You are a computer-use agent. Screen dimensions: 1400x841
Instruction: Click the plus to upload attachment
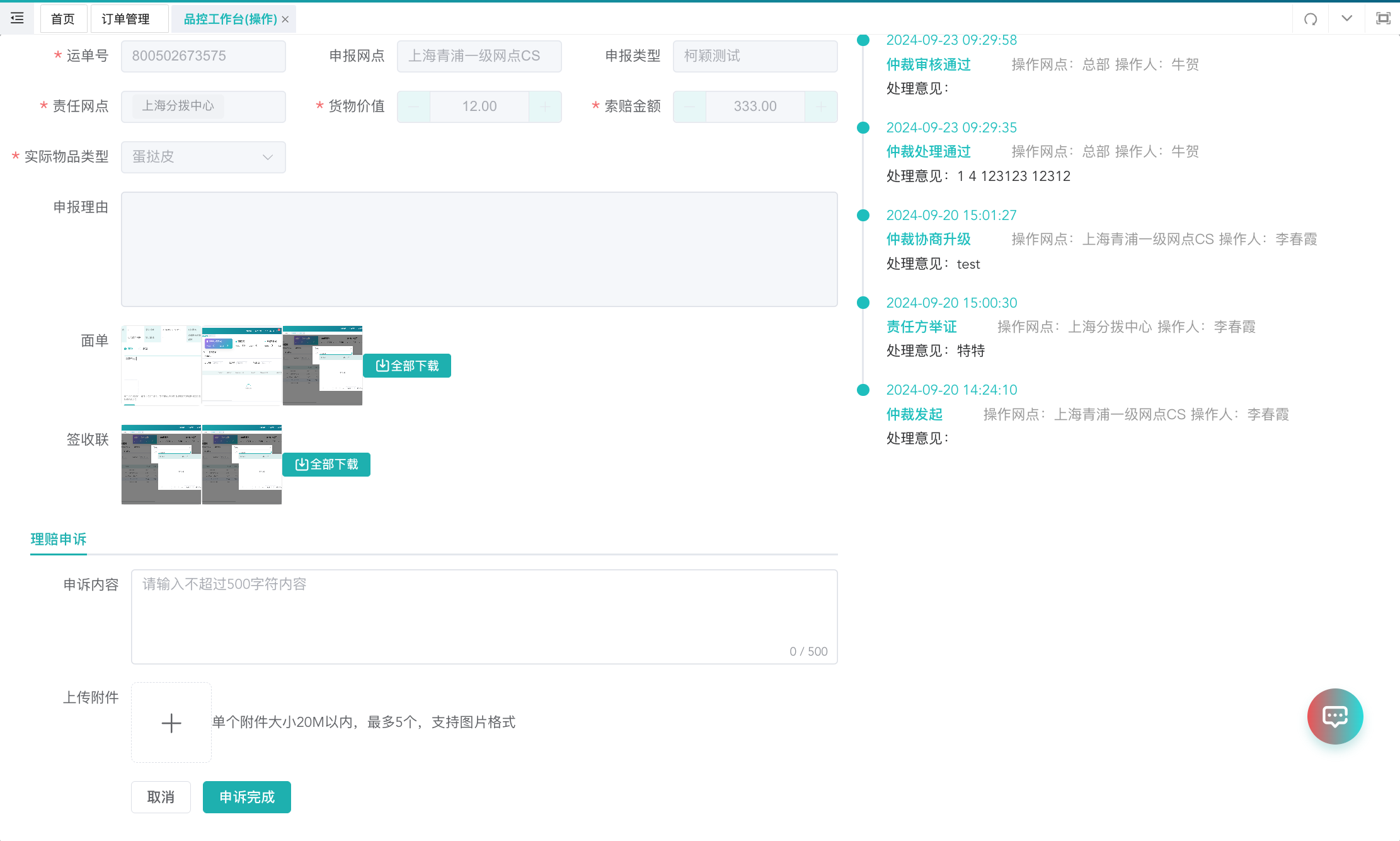click(171, 722)
